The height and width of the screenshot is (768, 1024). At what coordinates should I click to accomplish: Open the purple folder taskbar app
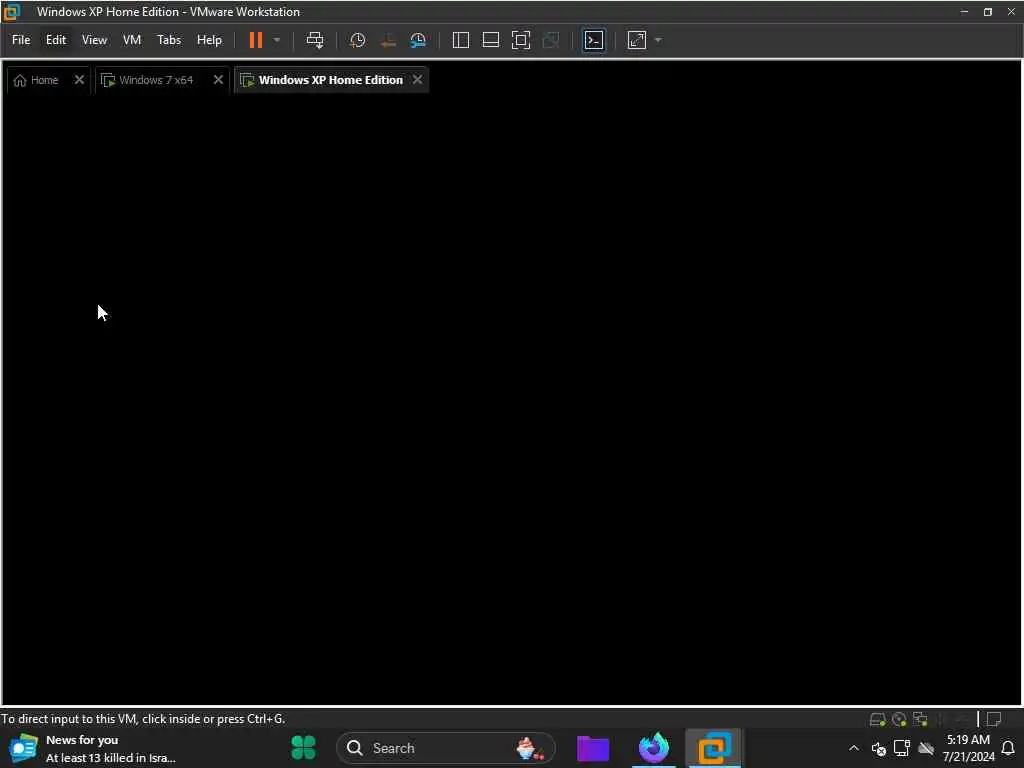tap(593, 748)
